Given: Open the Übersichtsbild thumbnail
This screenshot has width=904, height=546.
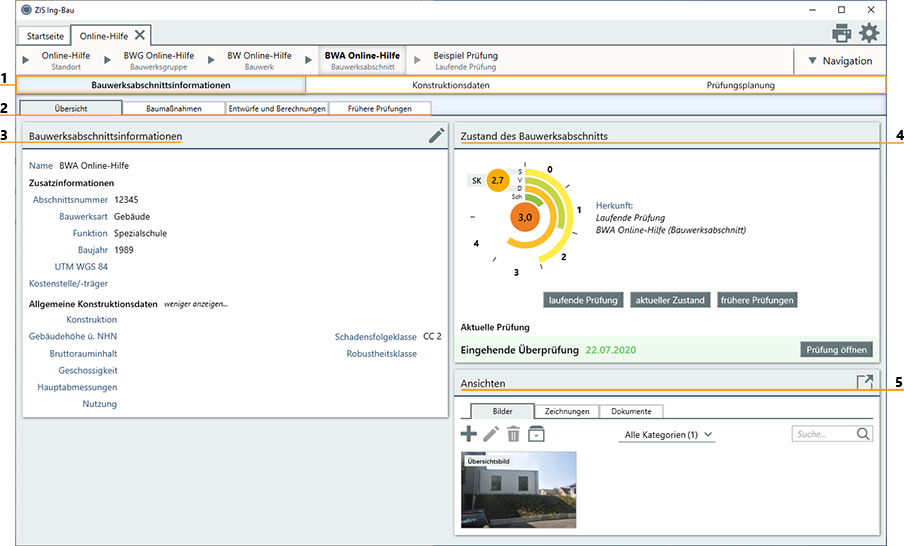Looking at the screenshot, I should [x=518, y=490].
